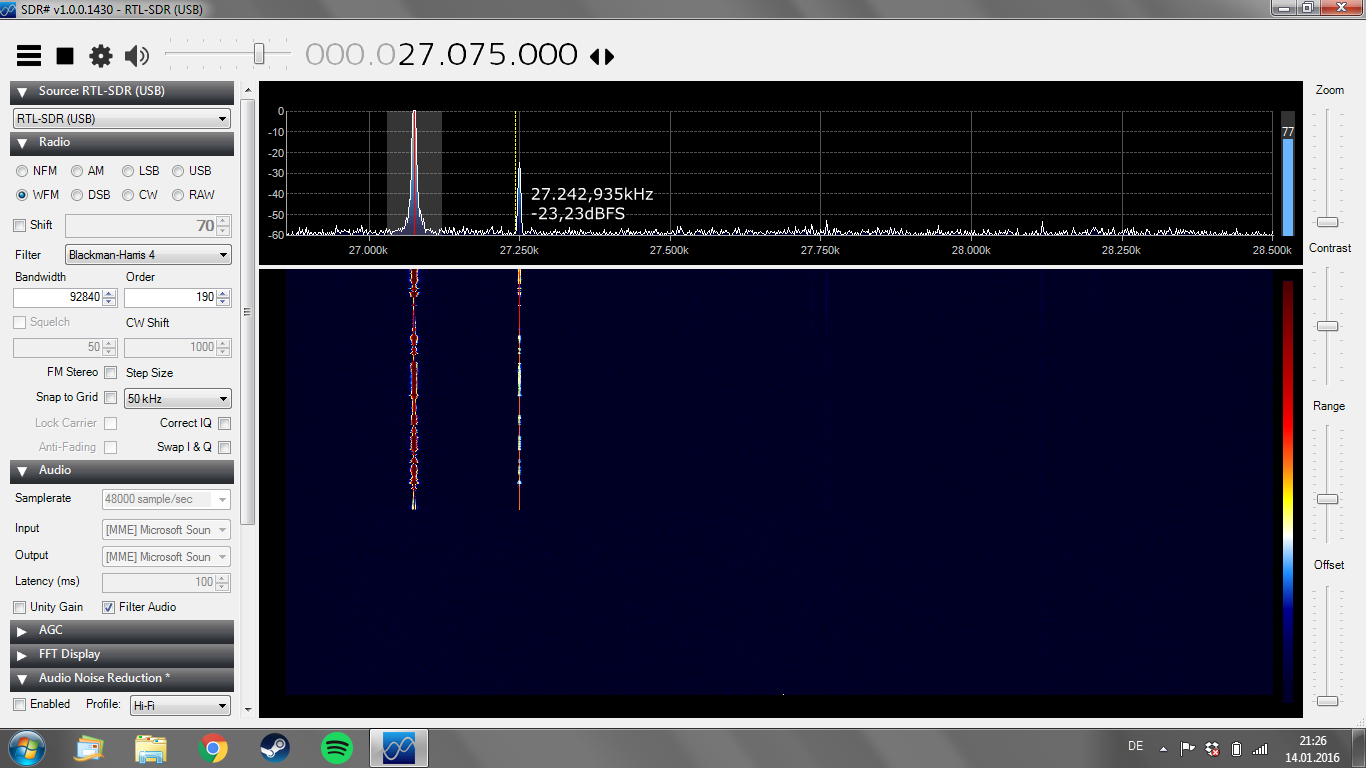Open the Windows Start button
Screen dimensions: 1366x768
coord(26,747)
